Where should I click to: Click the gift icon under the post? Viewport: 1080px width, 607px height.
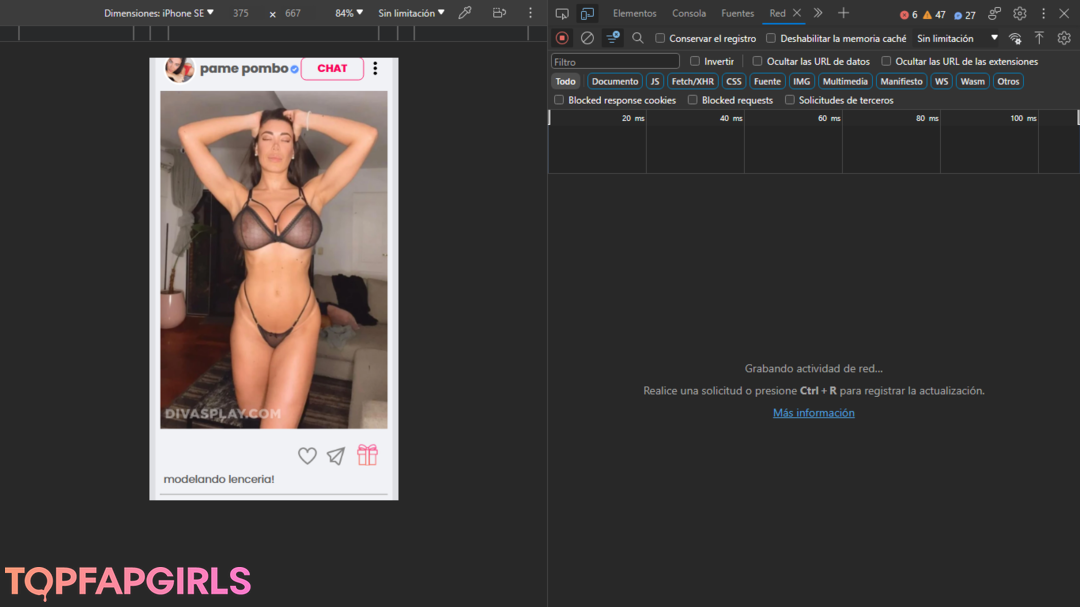tap(367, 455)
